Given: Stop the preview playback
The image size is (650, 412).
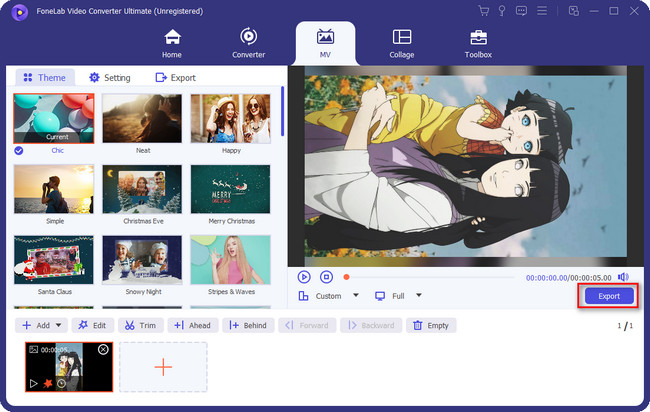Looking at the screenshot, I should (327, 277).
